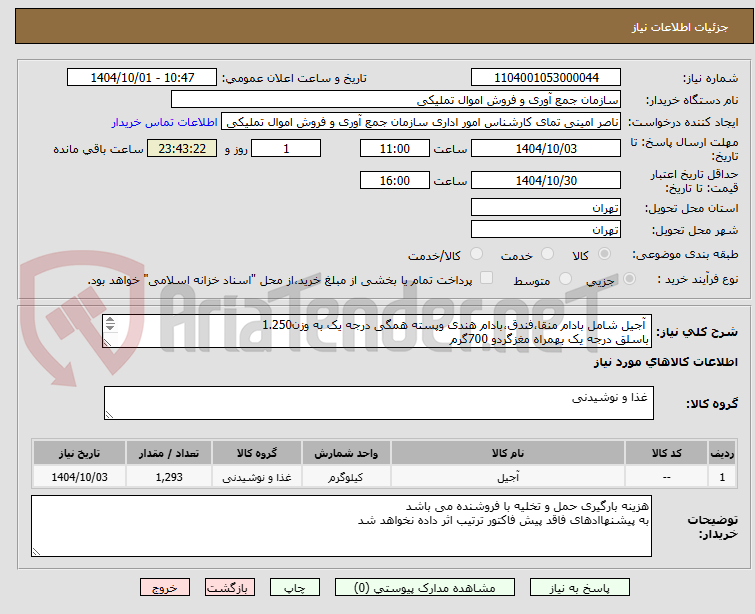Viewport: 755px width, 614px height.
Task: Click the چاپ print button
Action: click(295, 588)
